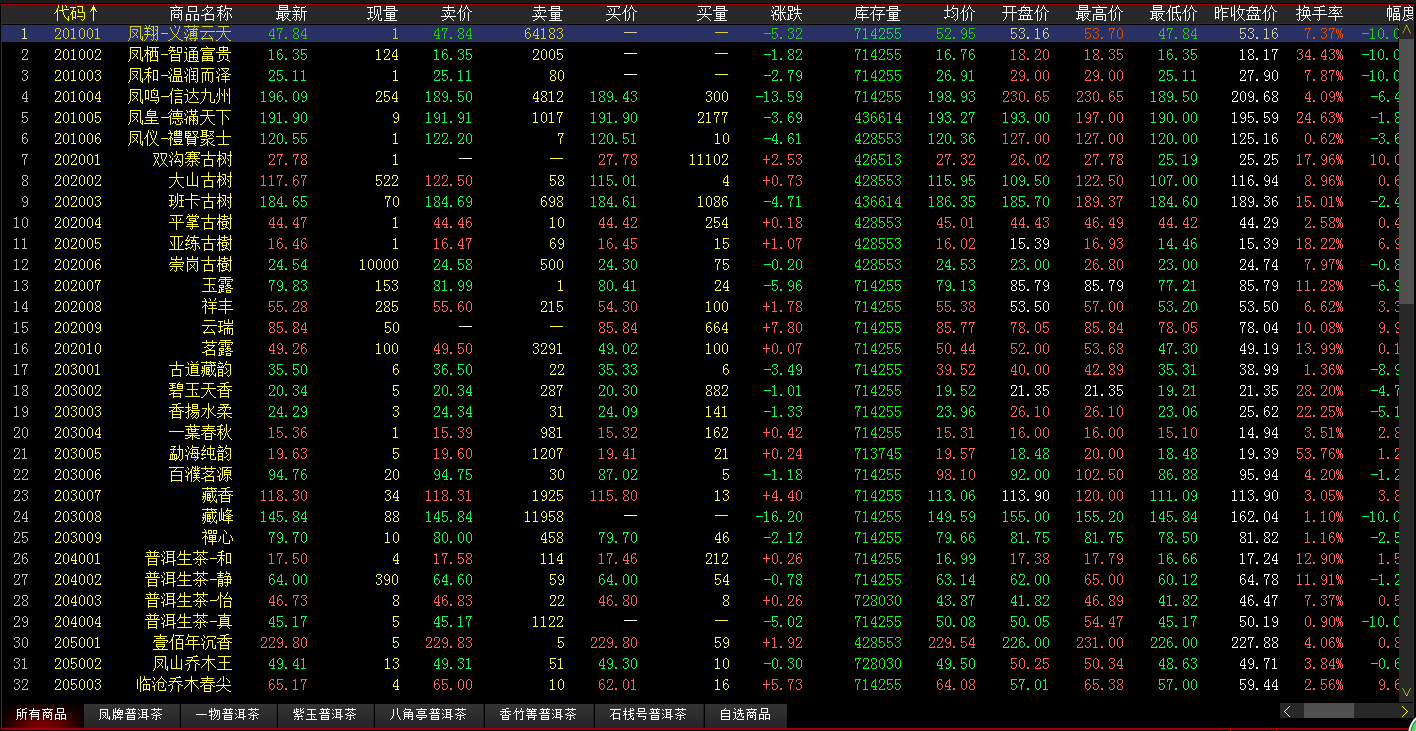Click the 开盘价 column header
Screen dimensions: 1416x731
(x=1025, y=13)
